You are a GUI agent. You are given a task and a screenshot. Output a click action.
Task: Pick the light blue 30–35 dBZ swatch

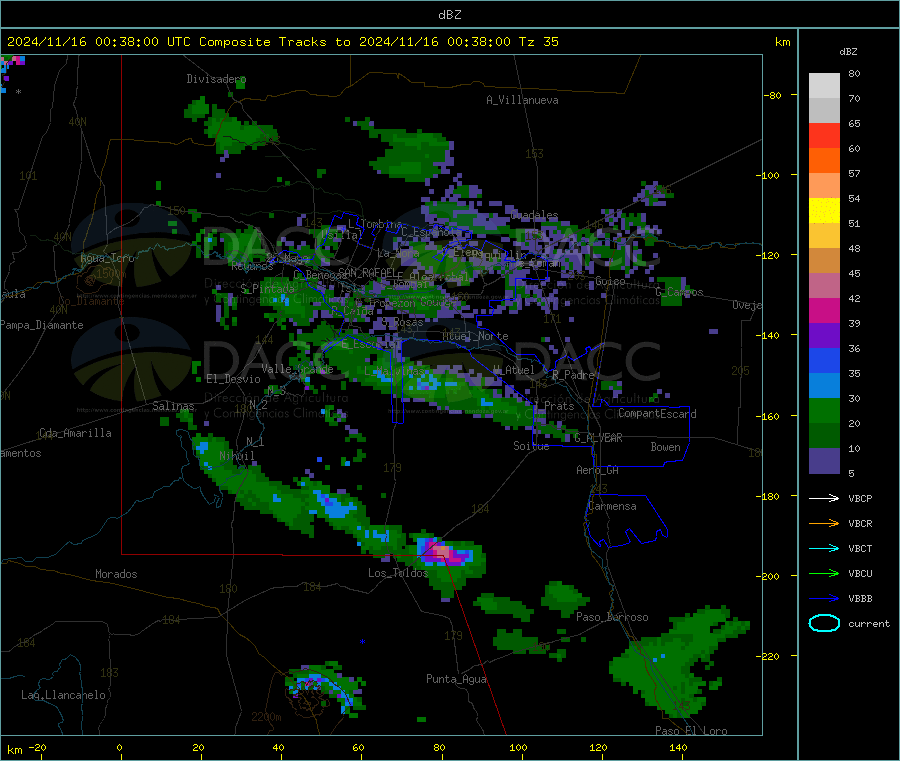[824, 386]
